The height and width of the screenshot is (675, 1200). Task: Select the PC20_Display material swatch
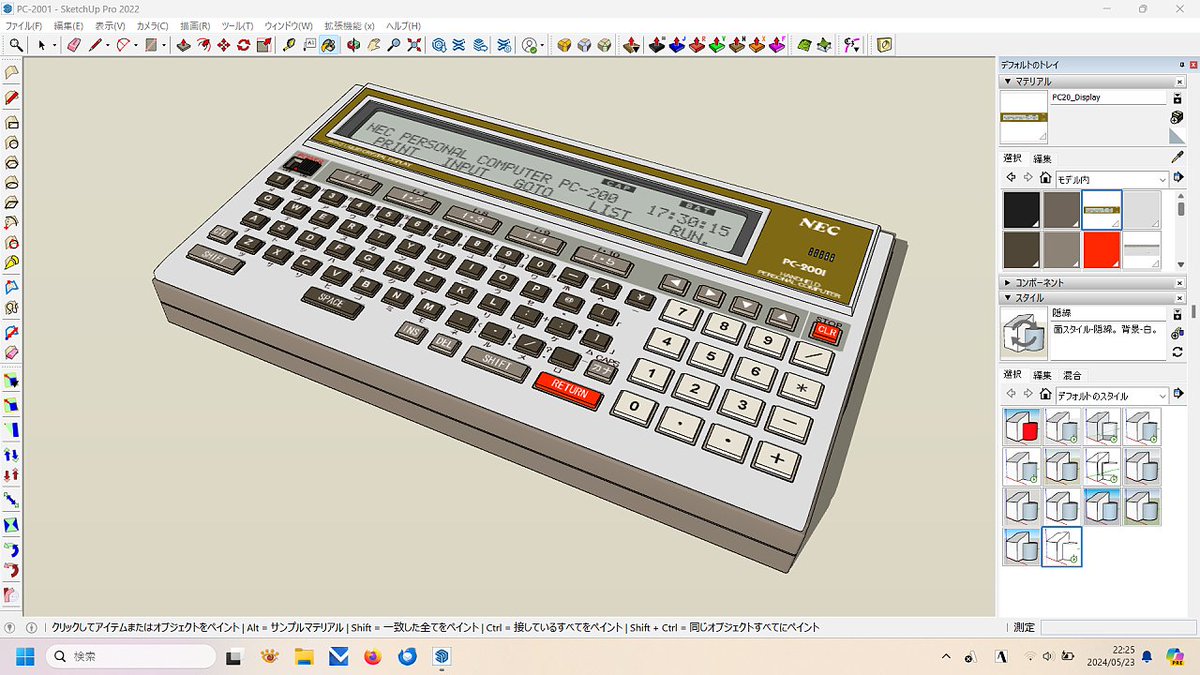[x=1101, y=210]
